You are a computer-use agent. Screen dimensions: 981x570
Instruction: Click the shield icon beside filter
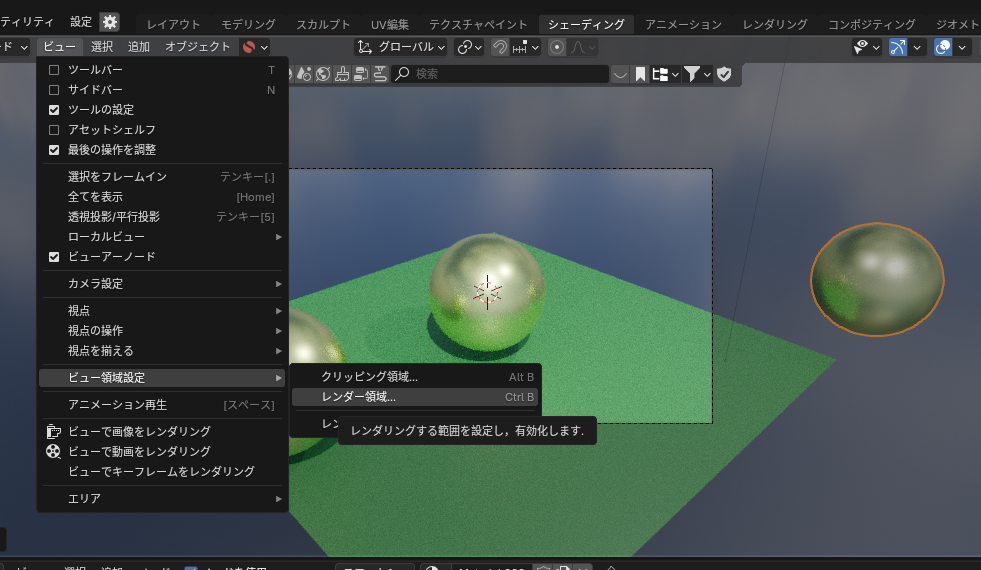pos(724,74)
